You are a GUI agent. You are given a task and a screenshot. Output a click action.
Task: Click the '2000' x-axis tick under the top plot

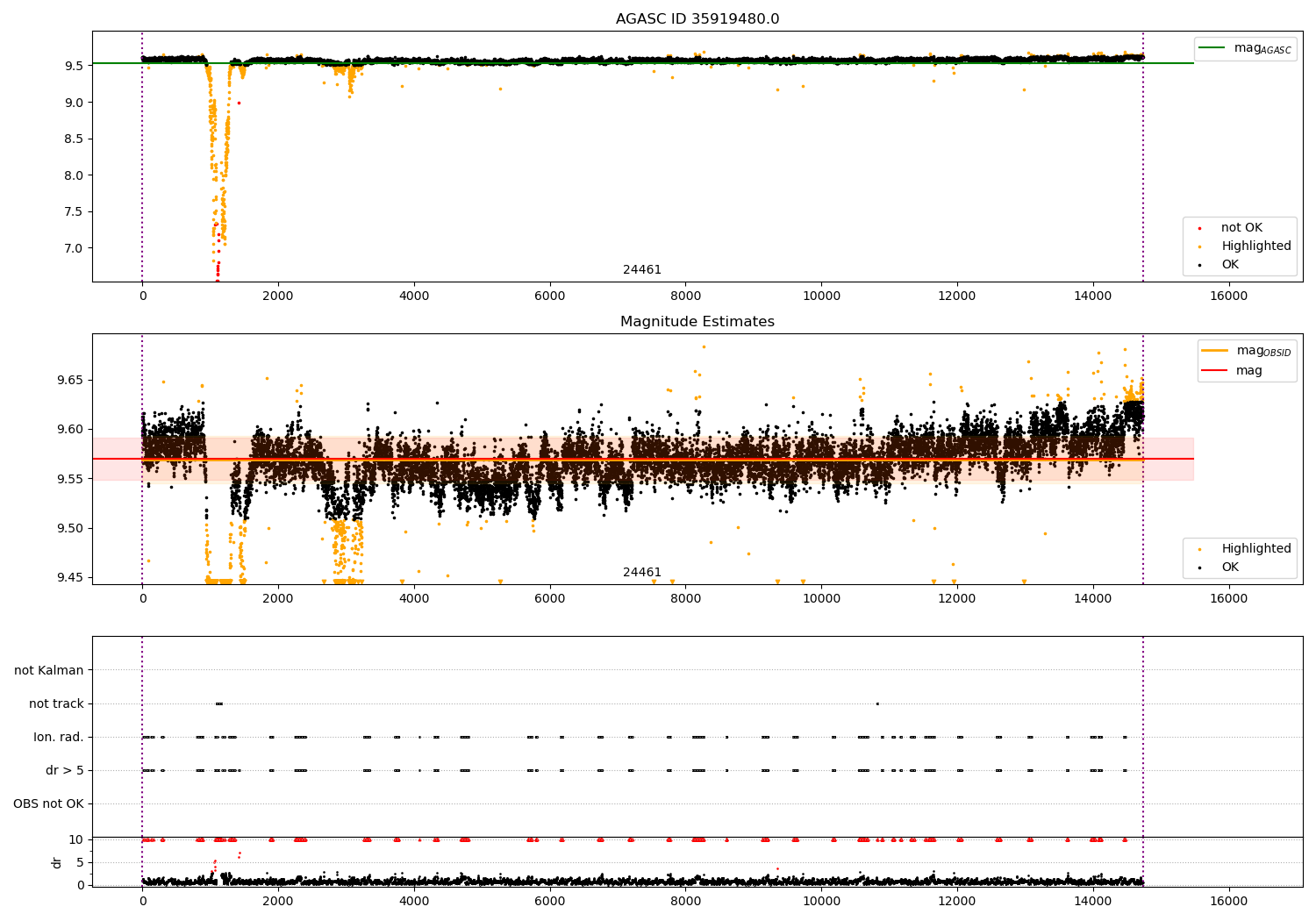coord(278,296)
